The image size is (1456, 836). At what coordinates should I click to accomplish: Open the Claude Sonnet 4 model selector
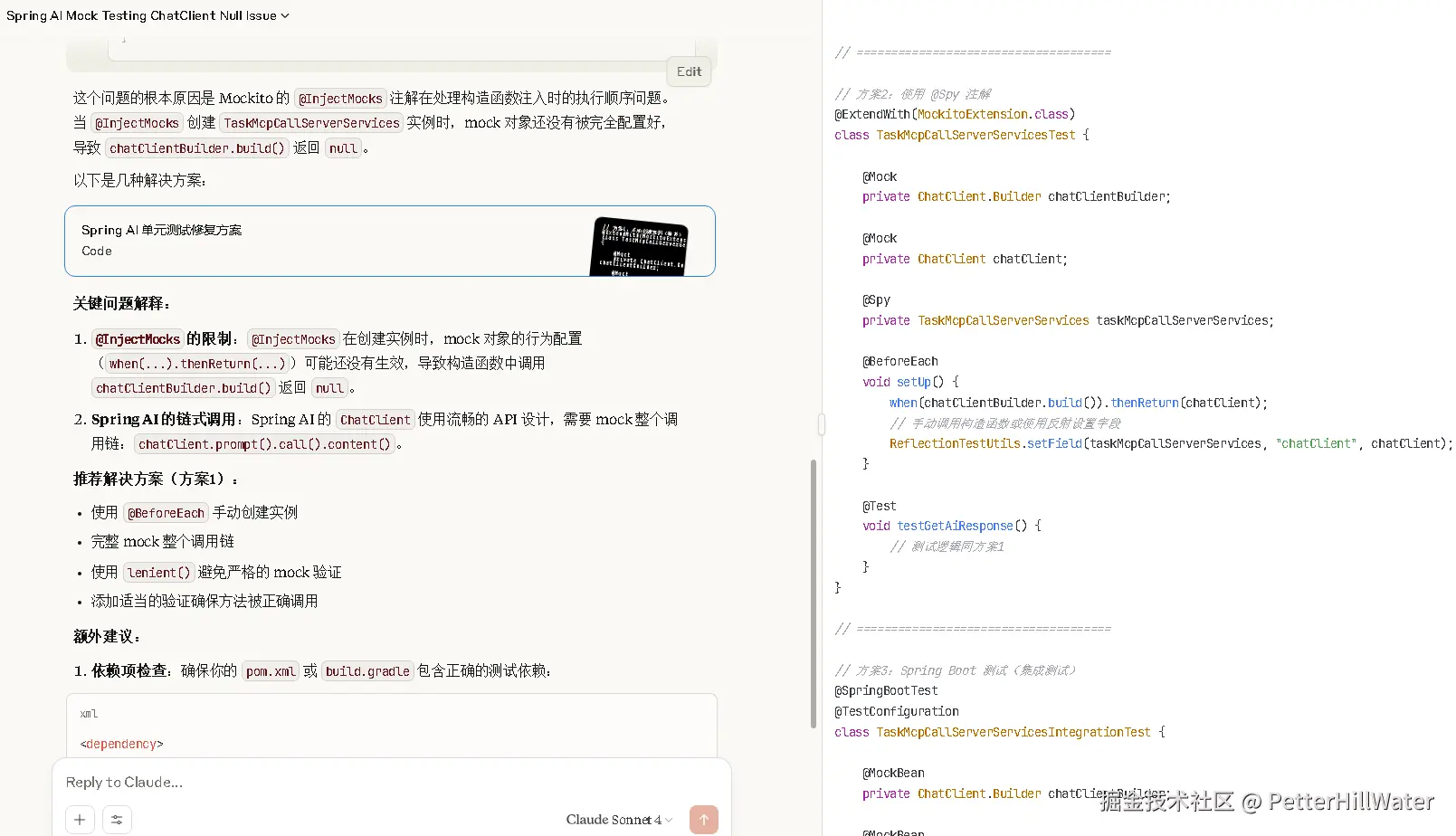click(619, 820)
